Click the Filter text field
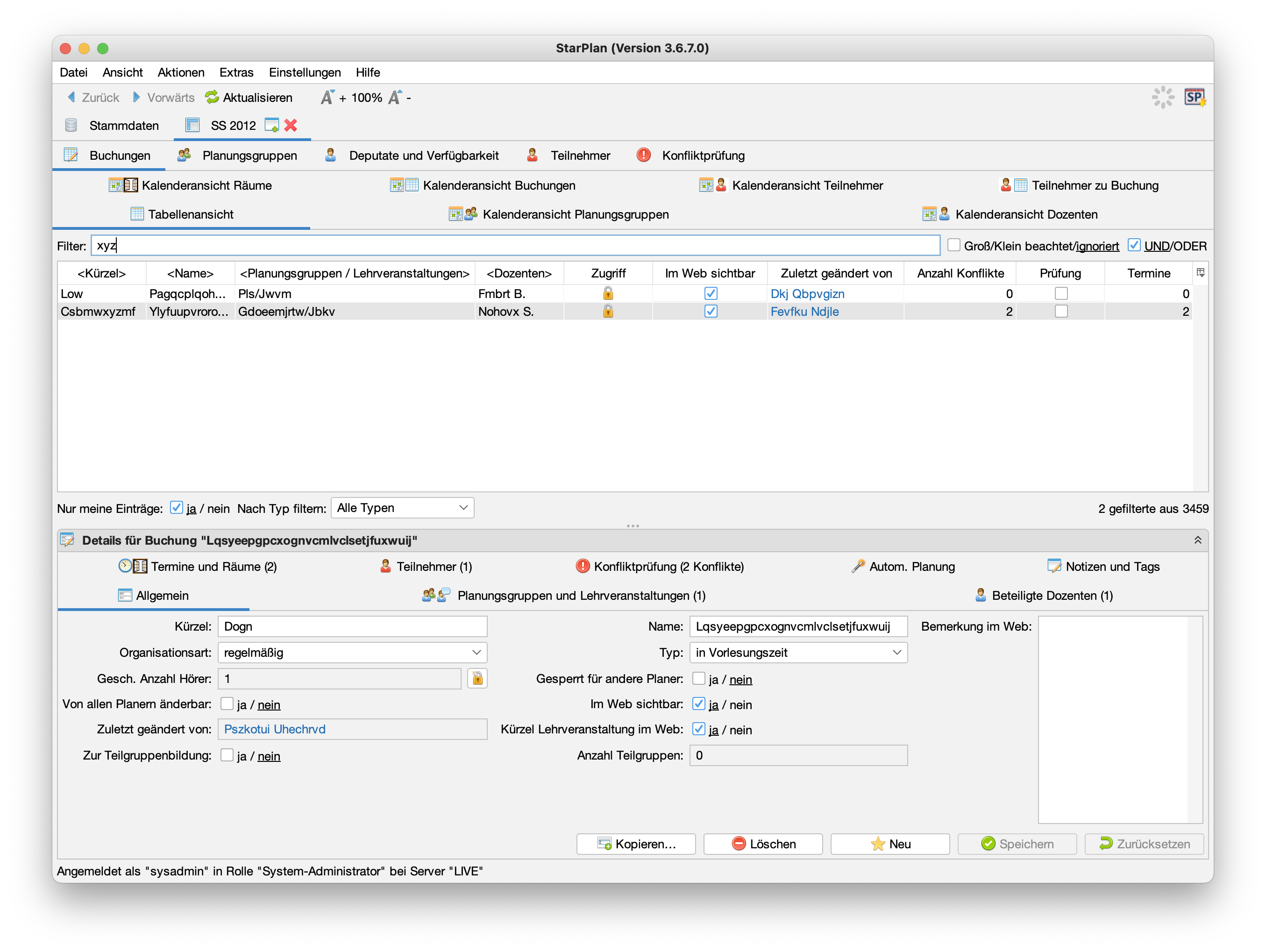1266x952 pixels. click(x=515, y=246)
